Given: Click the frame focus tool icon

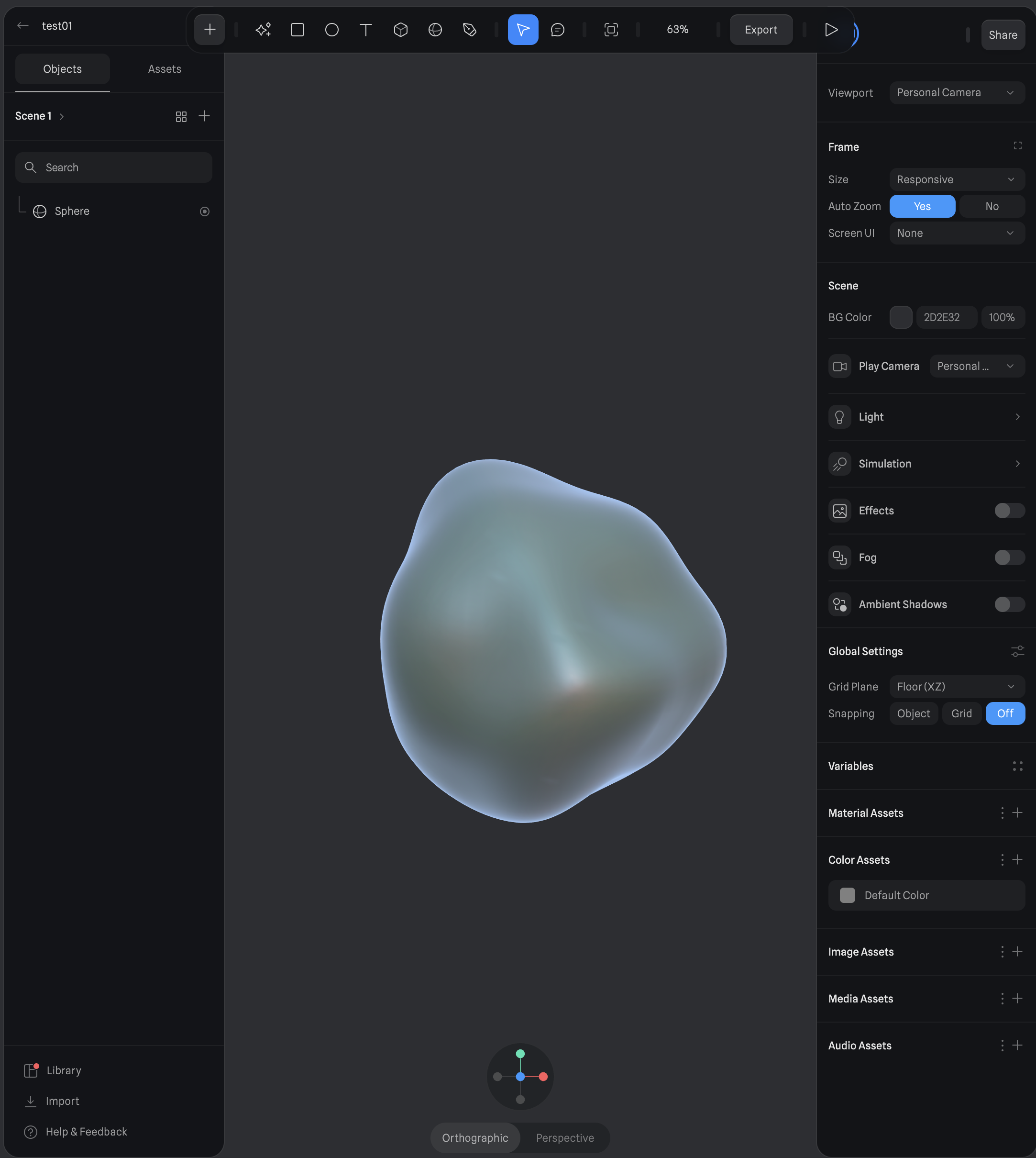Looking at the screenshot, I should pyautogui.click(x=611, y=30).
